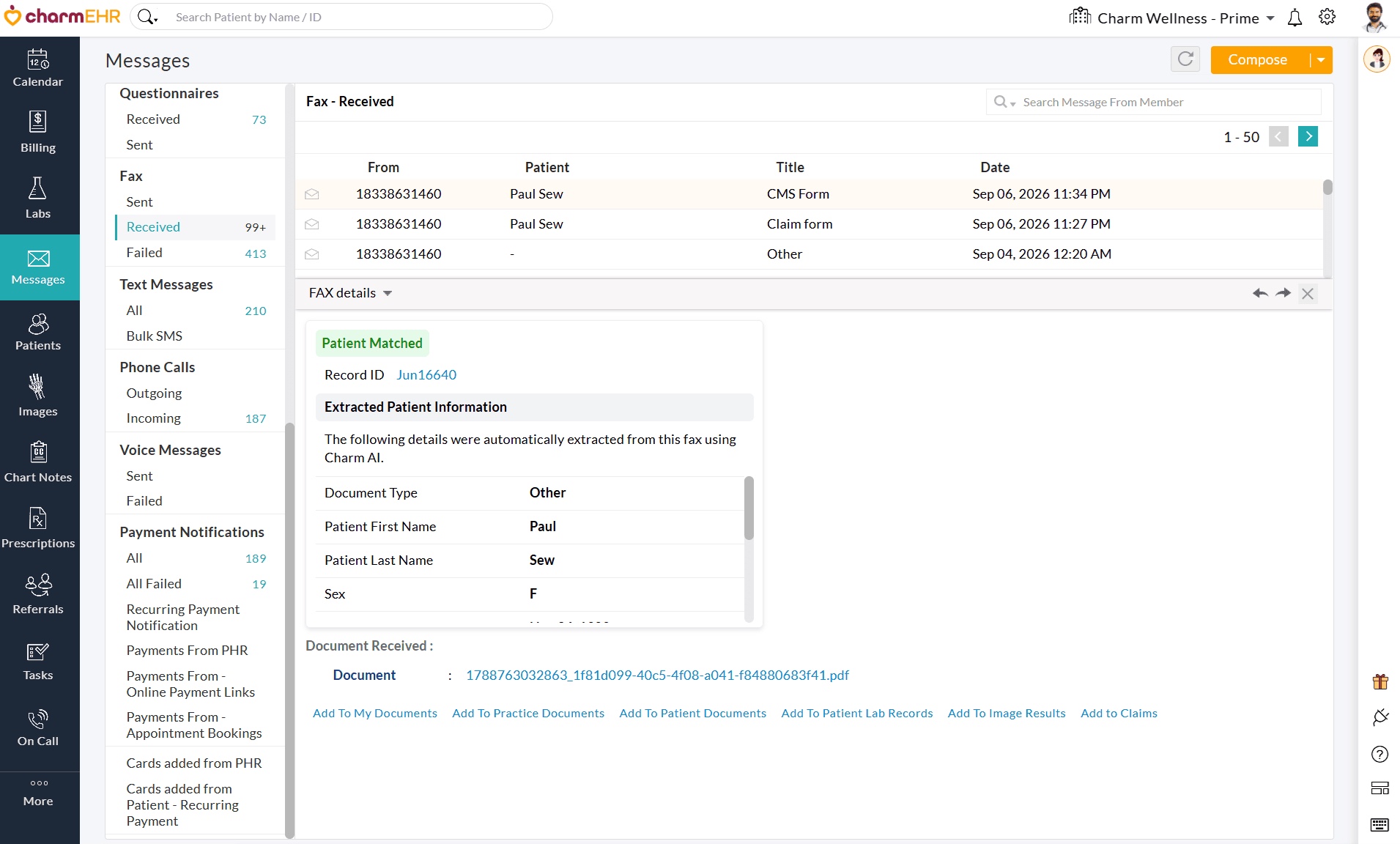
Task: Go to the Labs section
Action: [x=38, y=199]
